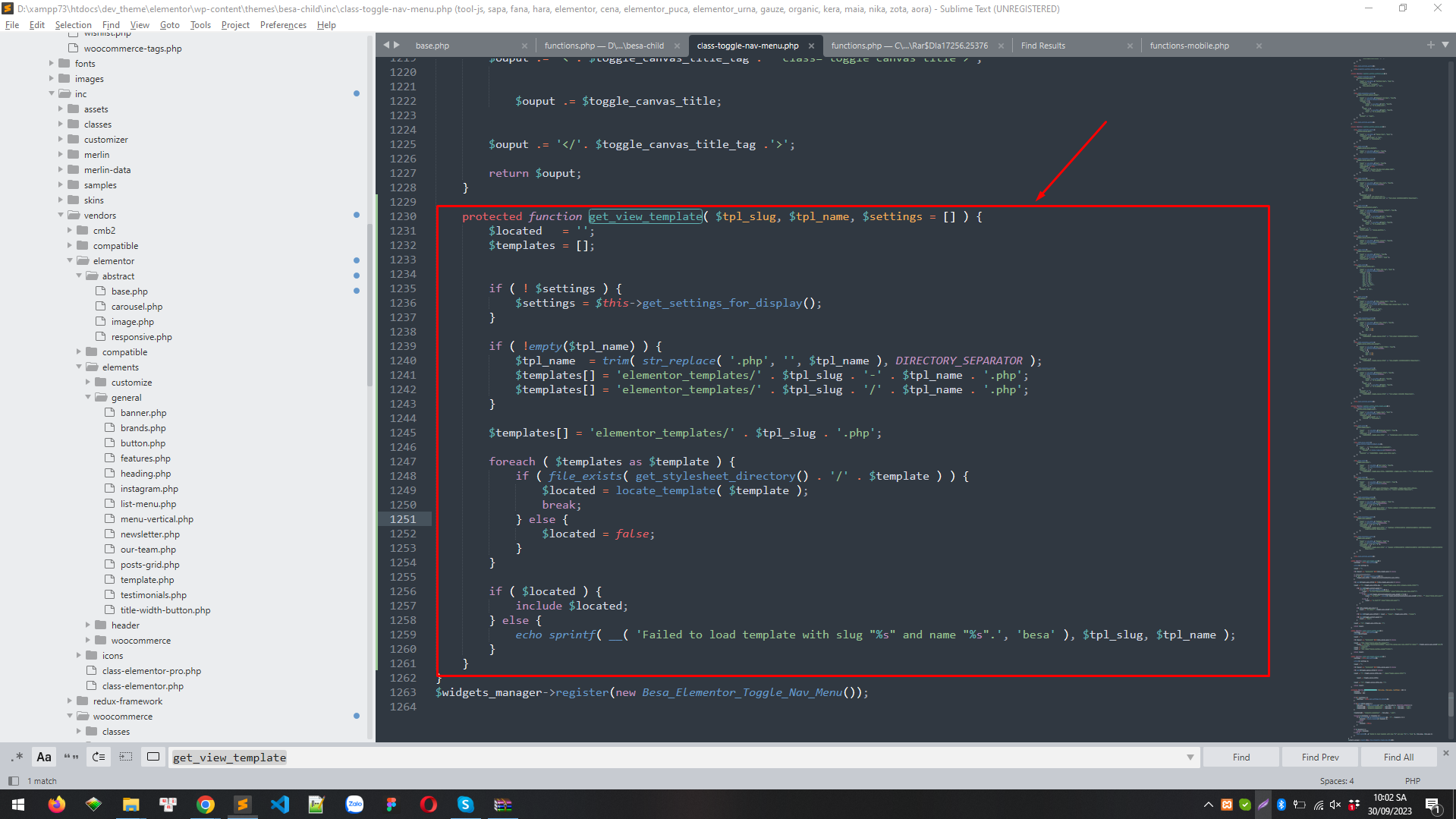Navigate to next tab with right arrow
Image resolution: width=1456 pixels, height=819 pixels.
click(x=397, y=45)
